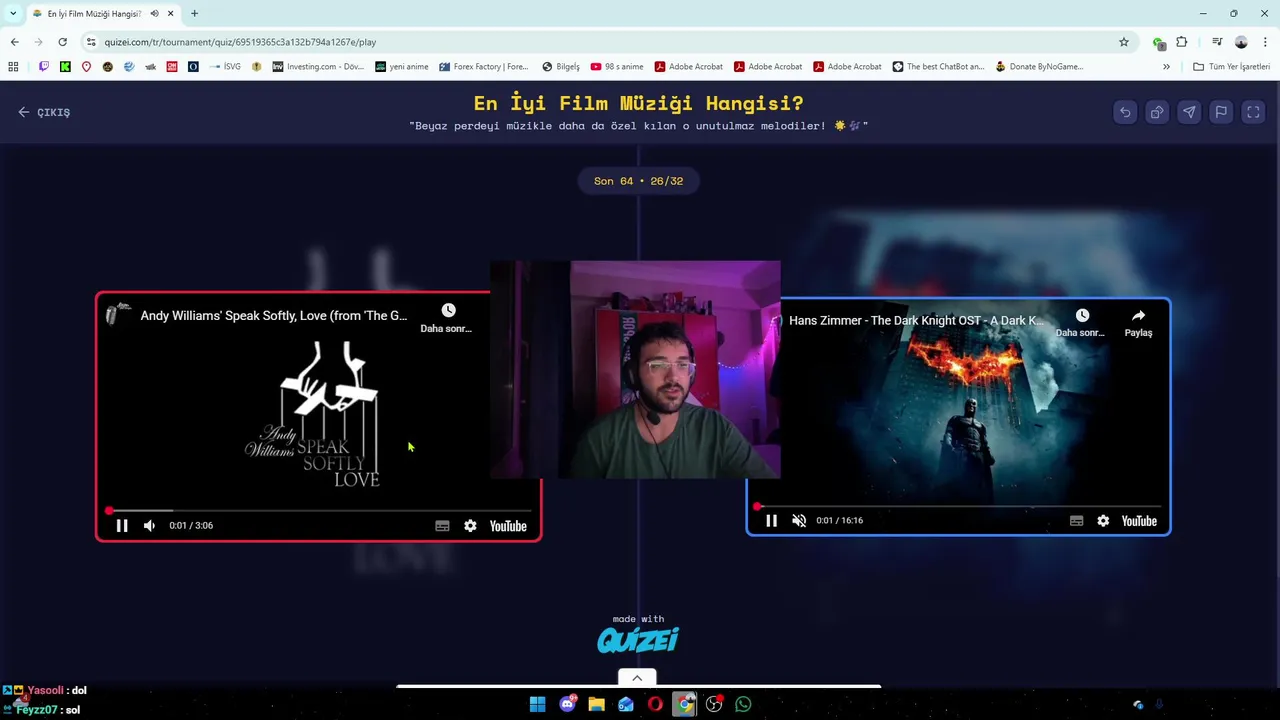Open settings gear on Dark Knight video
This screenshot has width=1280, height=720.
[1103, 521]
